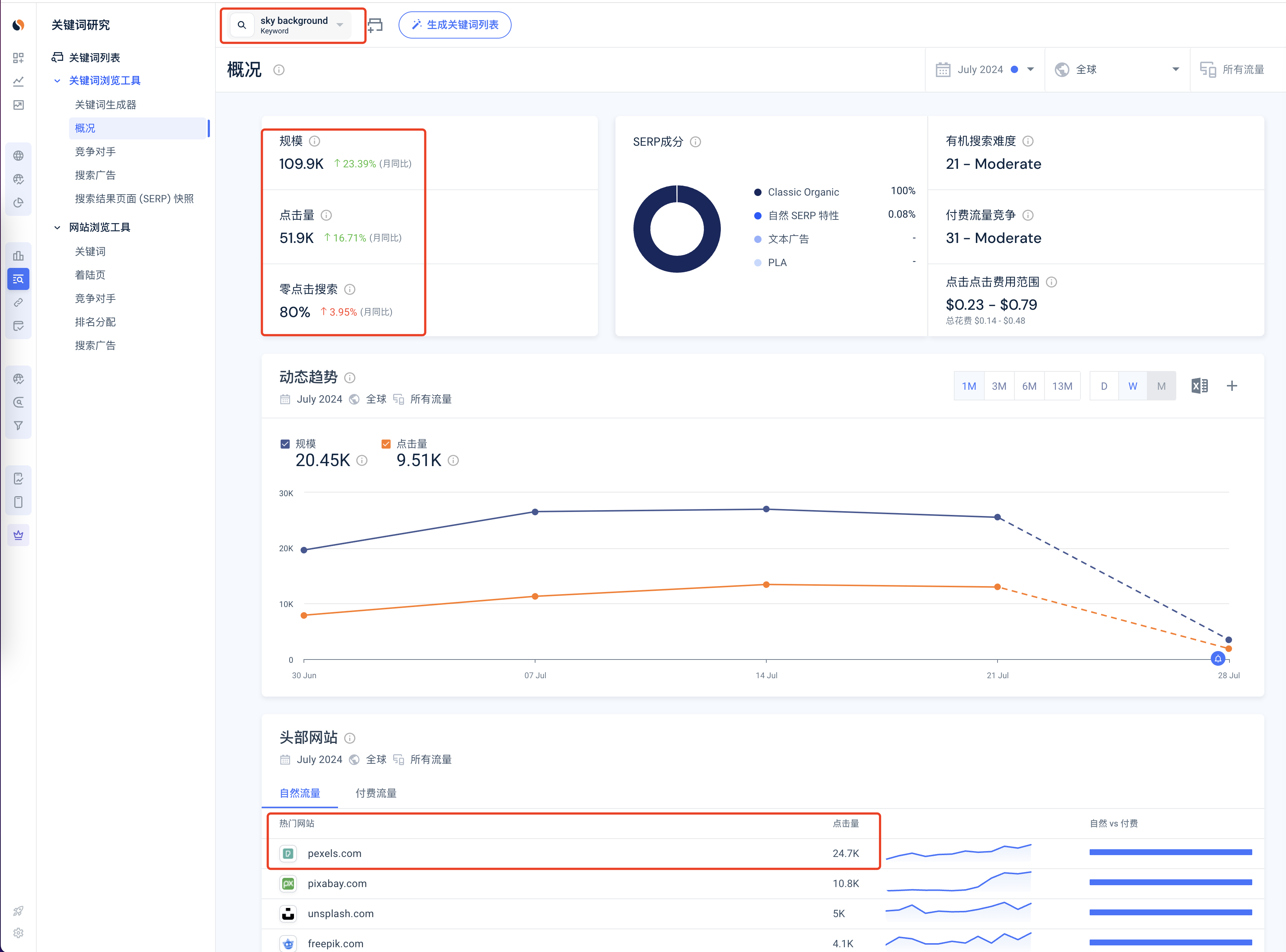Uncheck the 规模 chart series checkbox
This screenshot has width=1286, height=952.
pyautogui.click(x=285, y=444)
